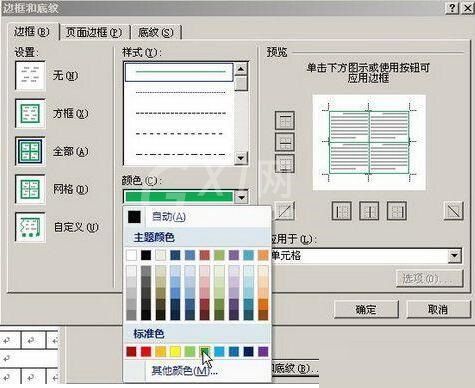Pick olive green theme color swatch
Viewport: 475px width, 388px height.
pos(219,255)
